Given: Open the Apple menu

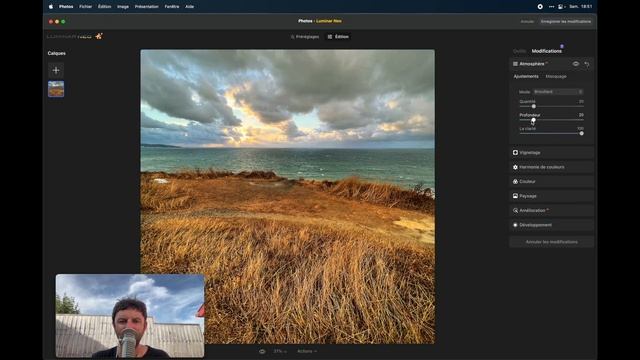Looking at the screenshot, I should point(51,7).
